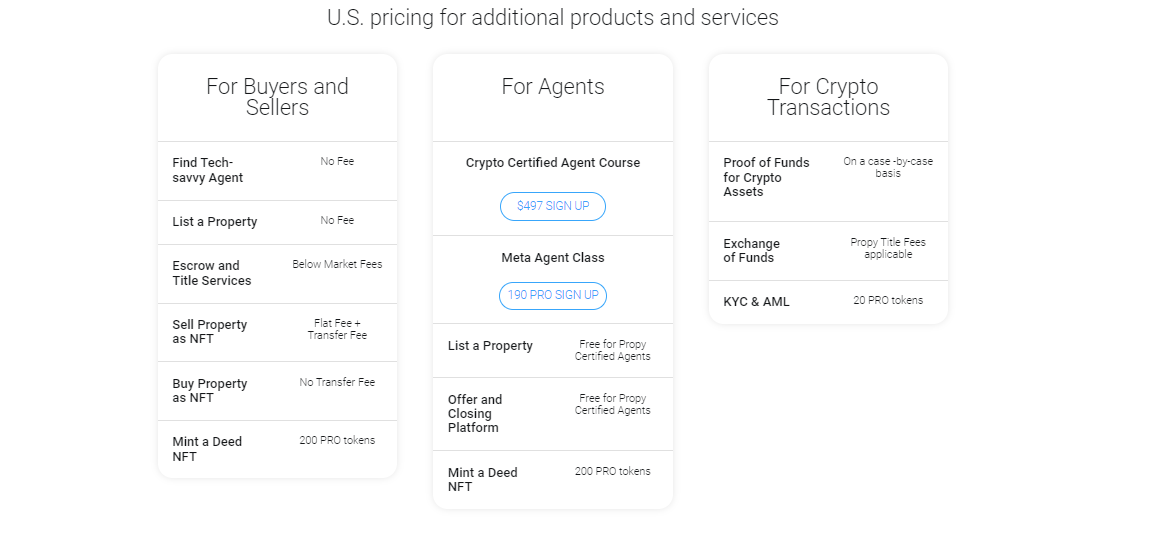
Task: Click the 190 PRO SIGN UP button
Action: [553, 296]
